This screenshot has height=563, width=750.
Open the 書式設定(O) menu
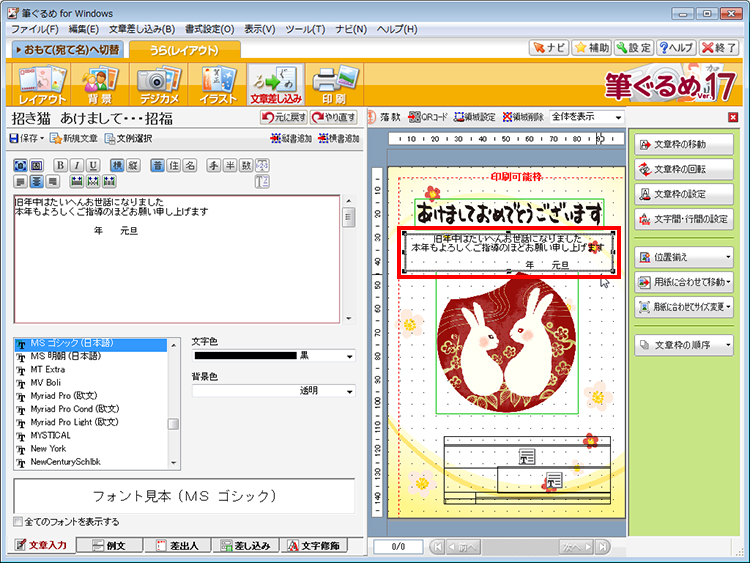(210, 29)
